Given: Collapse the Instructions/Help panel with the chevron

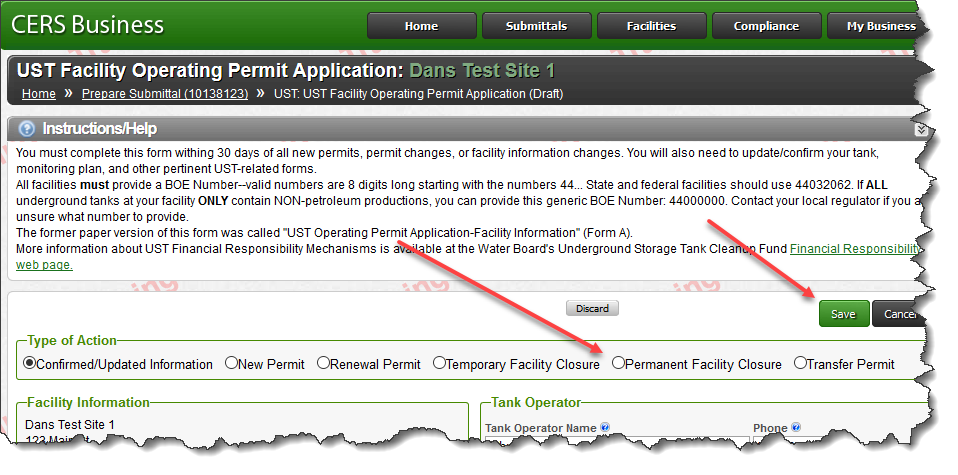Looking at the screenshot, I should [920, 130].
